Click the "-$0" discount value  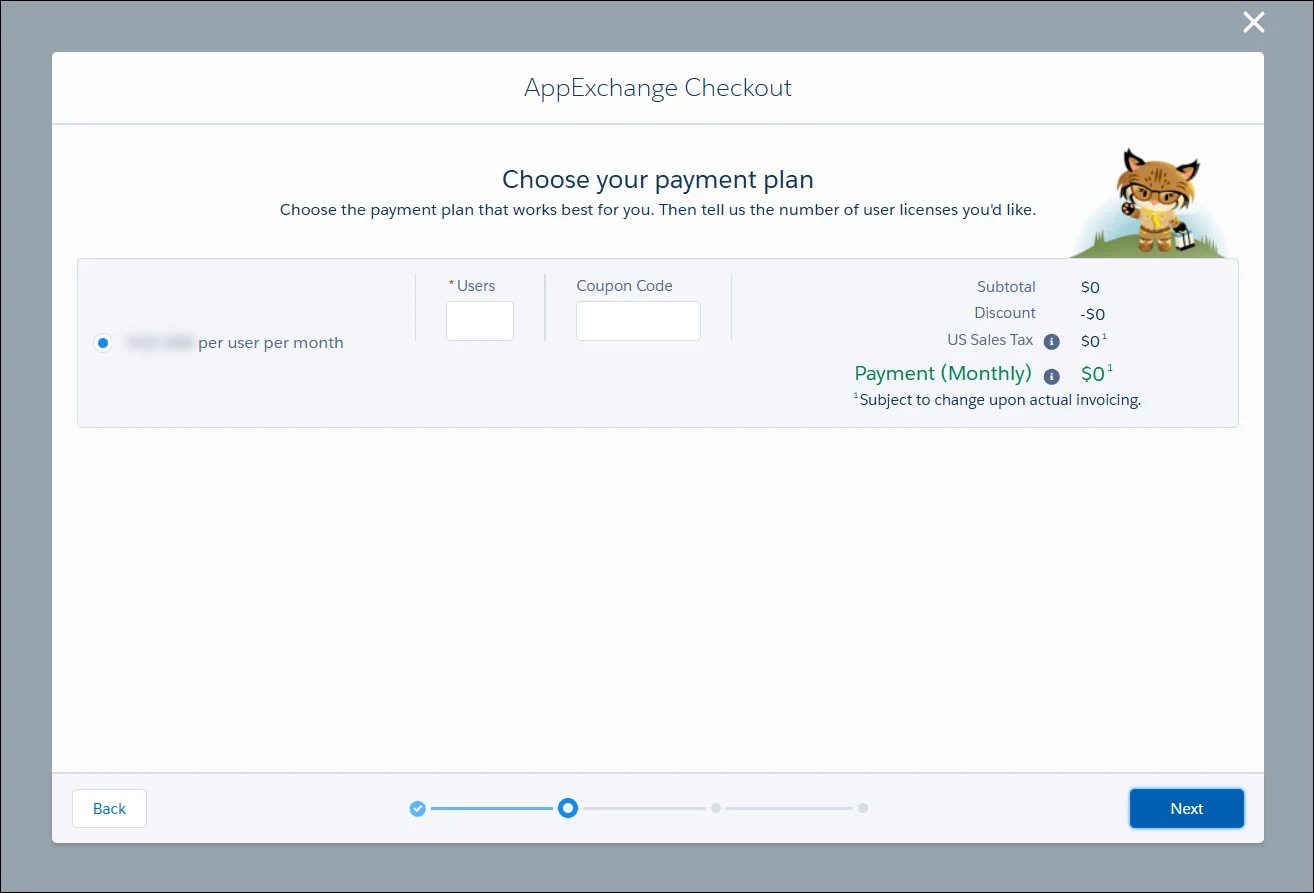1093,314
